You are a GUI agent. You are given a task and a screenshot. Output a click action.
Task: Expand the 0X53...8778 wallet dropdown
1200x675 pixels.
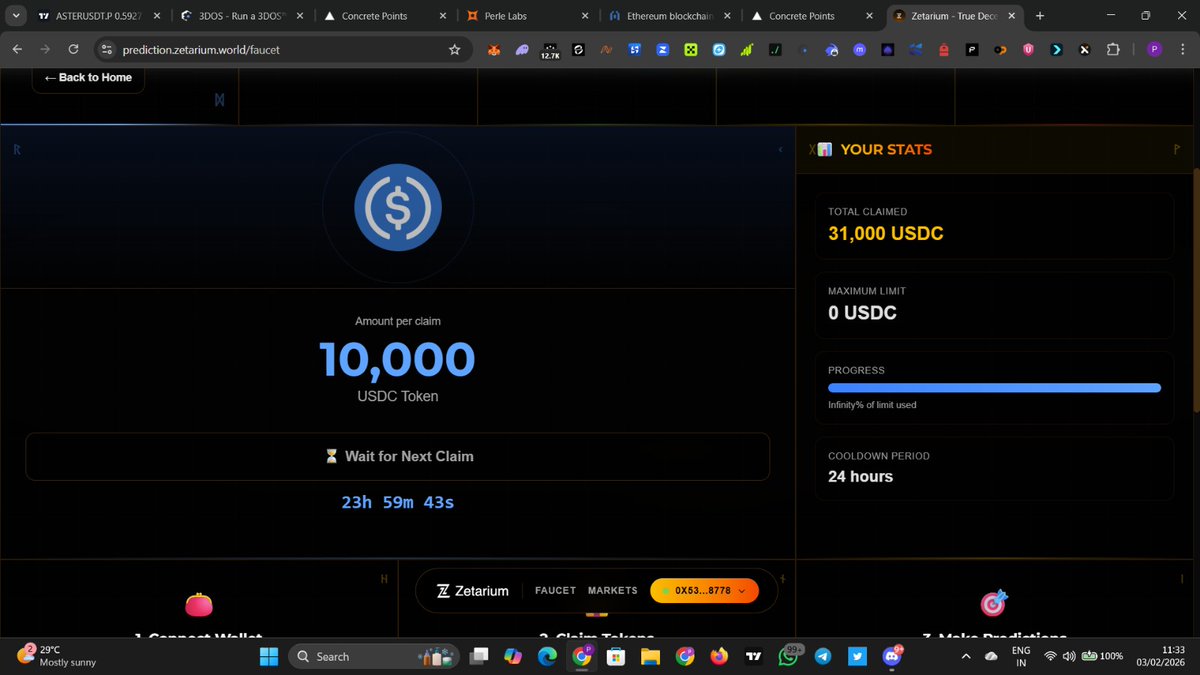pyautogui.click(x=704, y=590)
